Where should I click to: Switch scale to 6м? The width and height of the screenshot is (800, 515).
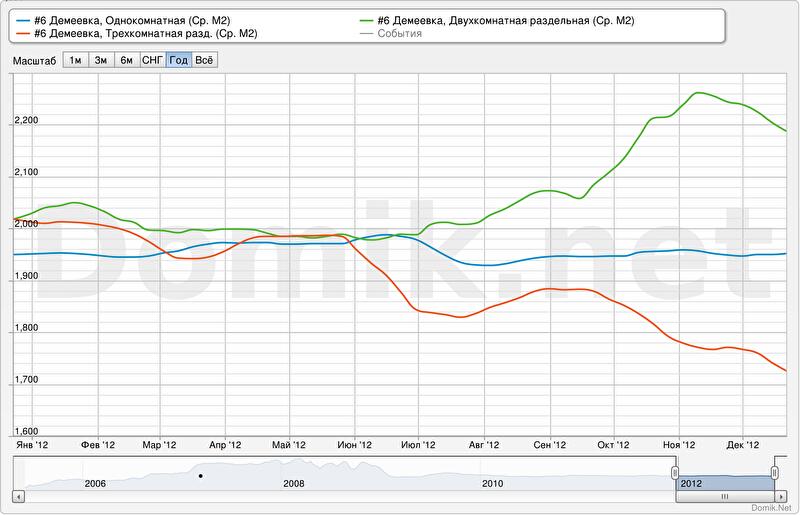tap(126, 60)
